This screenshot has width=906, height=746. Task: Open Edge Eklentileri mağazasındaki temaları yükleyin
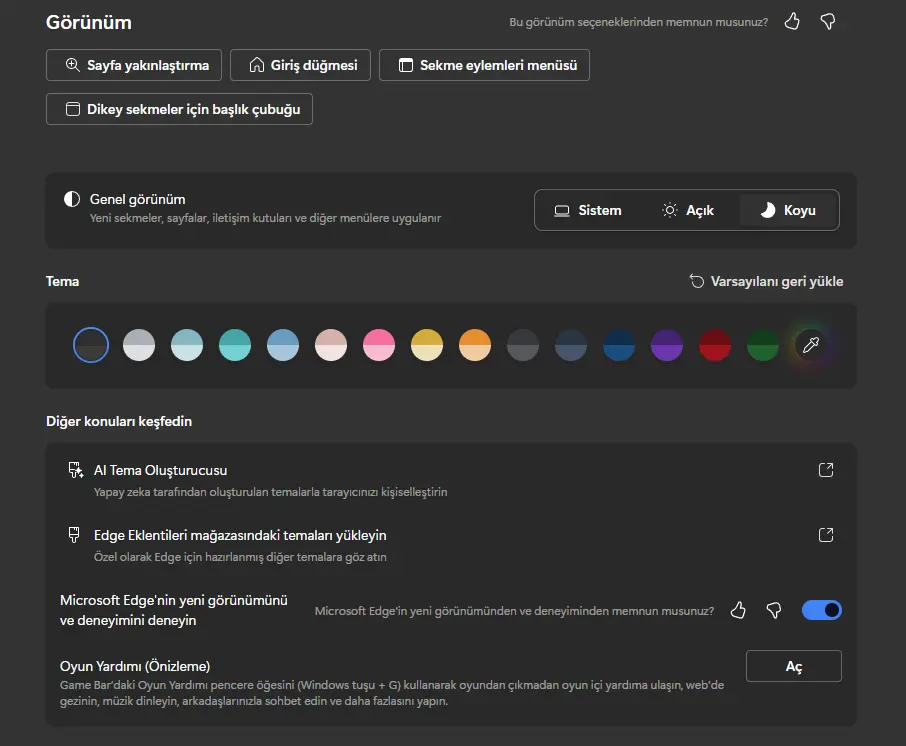[451, 545]
